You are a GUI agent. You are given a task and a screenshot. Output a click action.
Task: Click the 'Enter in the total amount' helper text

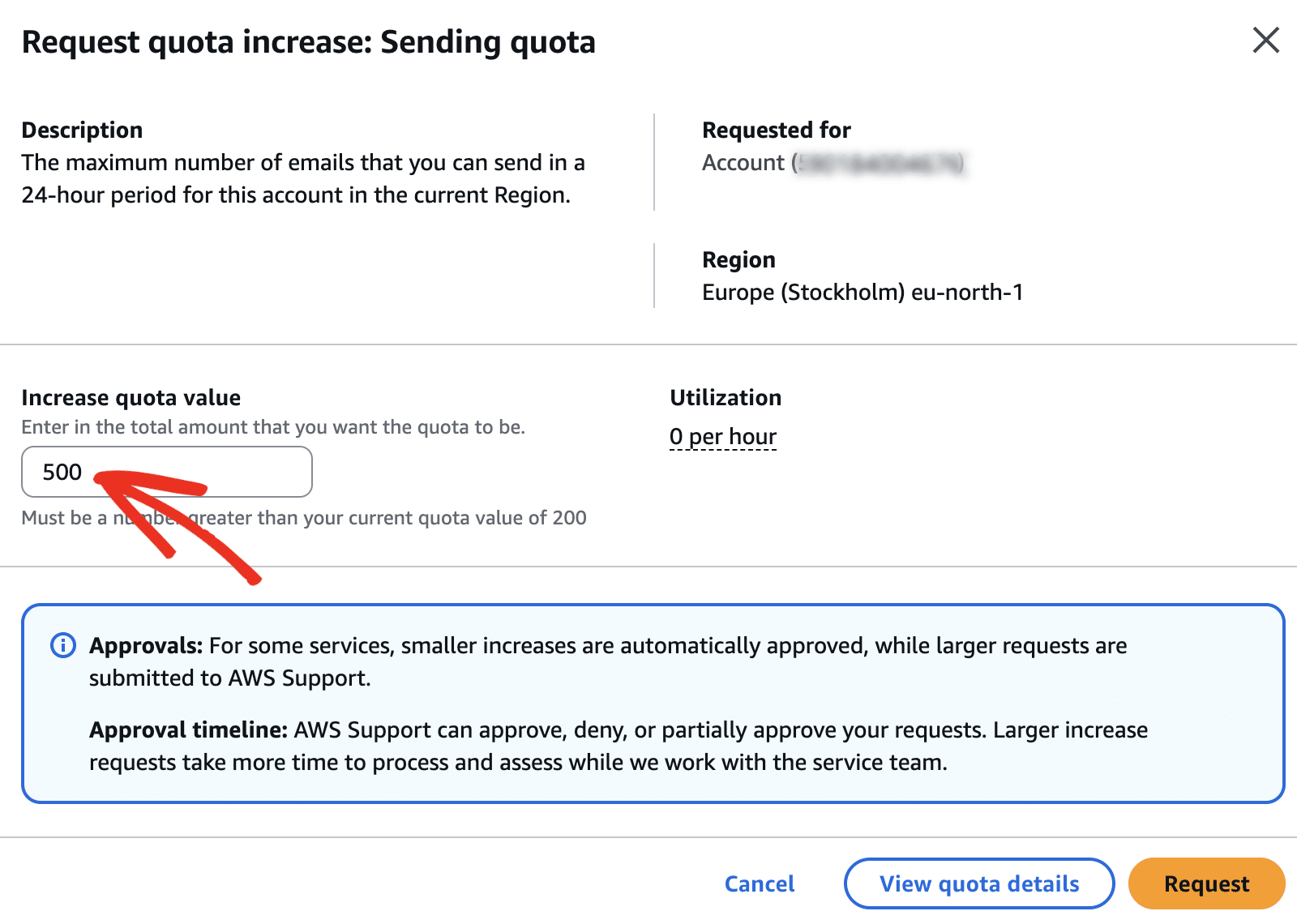[273, 426]
